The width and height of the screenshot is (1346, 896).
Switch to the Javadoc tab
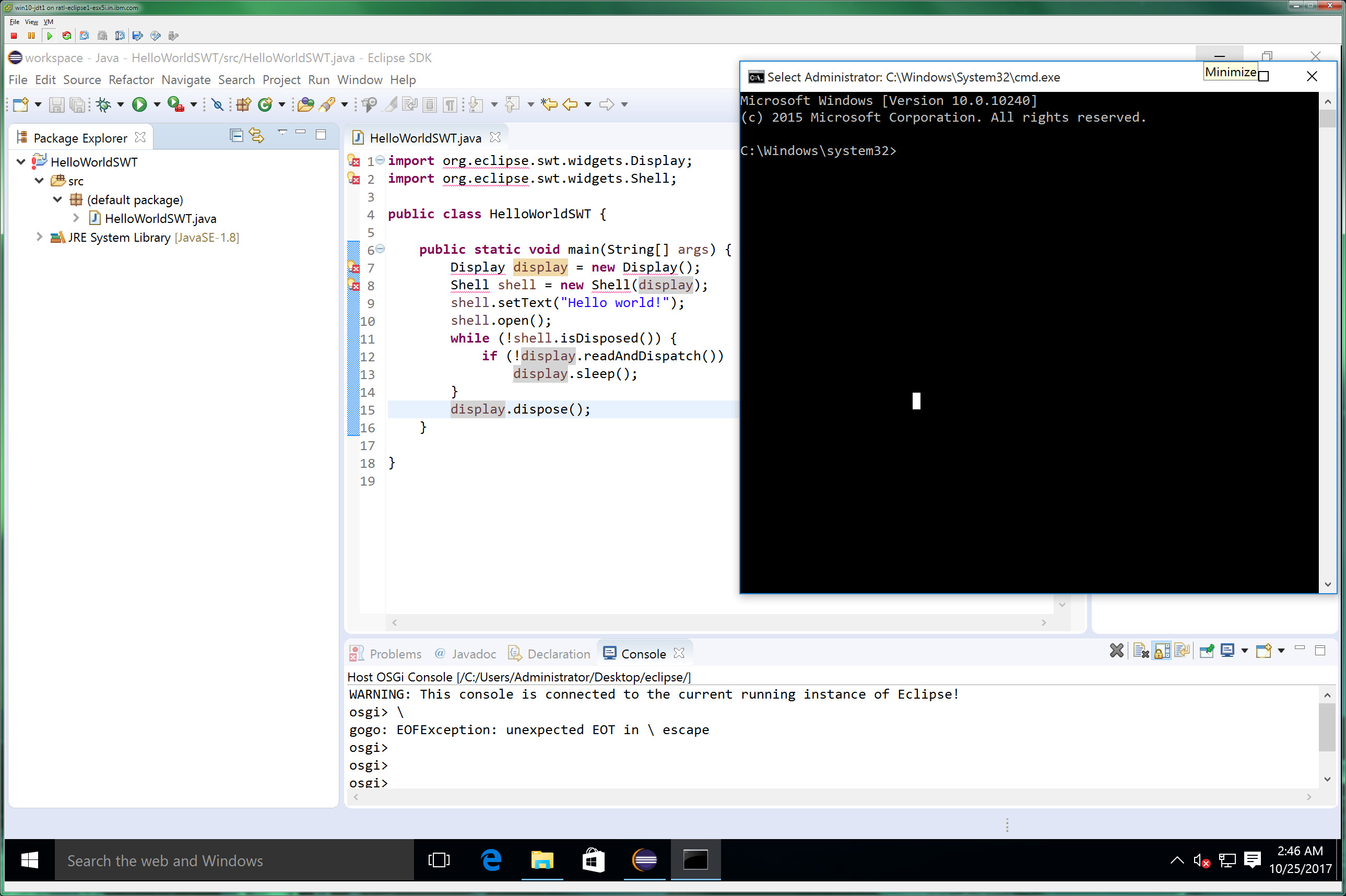(x=466, y=654)
